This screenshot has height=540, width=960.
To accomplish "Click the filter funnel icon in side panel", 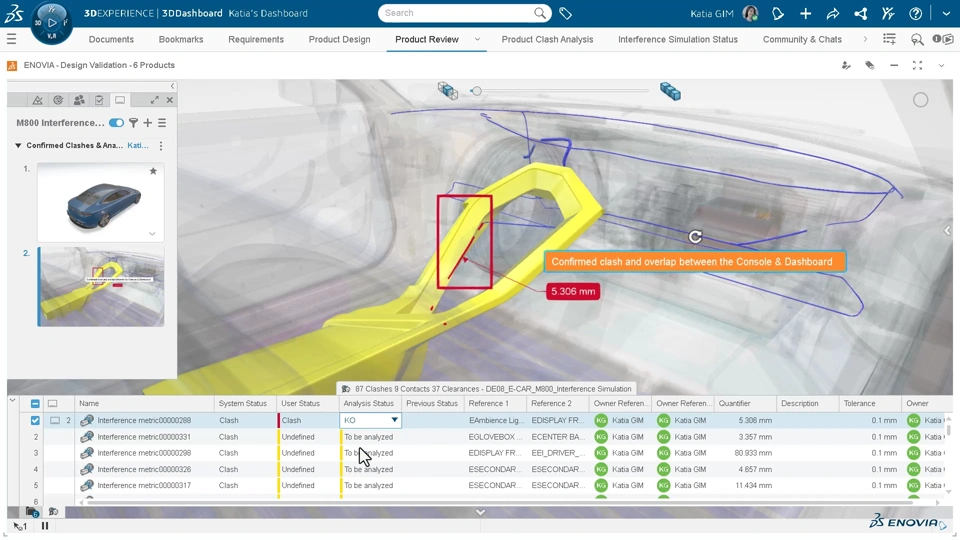I will click(133, 123).
